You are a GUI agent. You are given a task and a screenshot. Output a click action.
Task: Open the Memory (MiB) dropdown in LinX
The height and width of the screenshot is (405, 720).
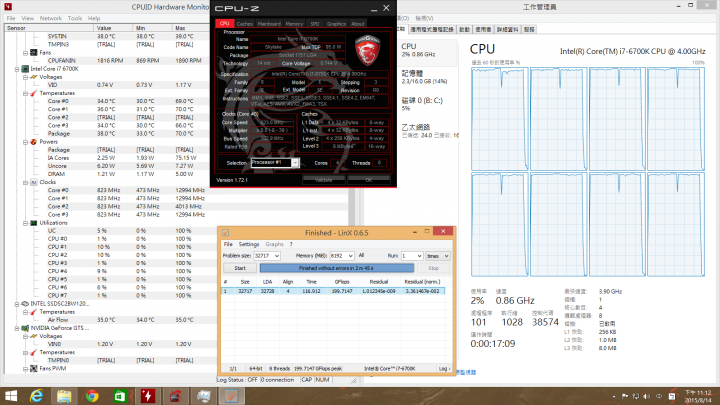[350, 256]
